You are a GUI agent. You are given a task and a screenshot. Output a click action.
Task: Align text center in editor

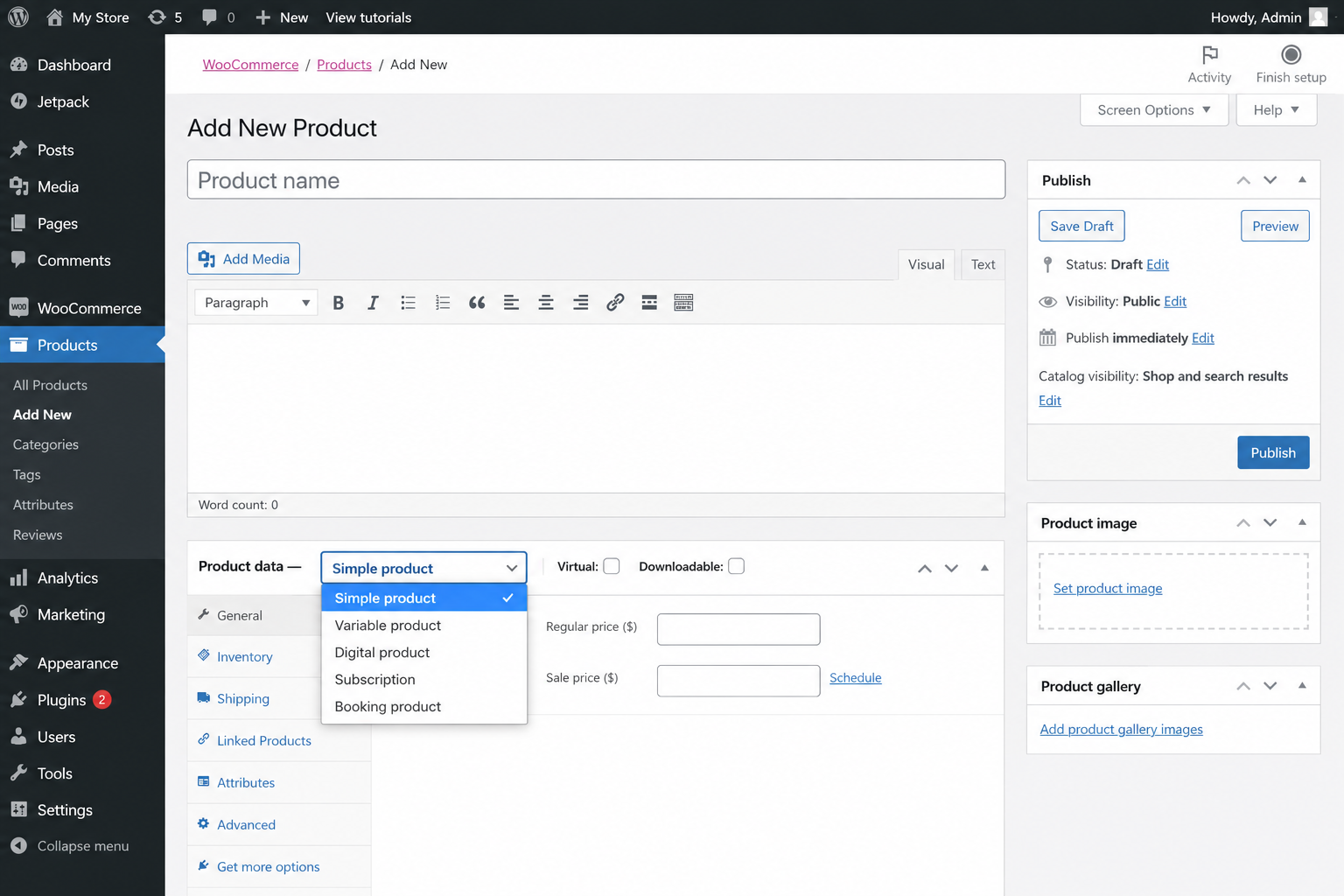point(546,303)
